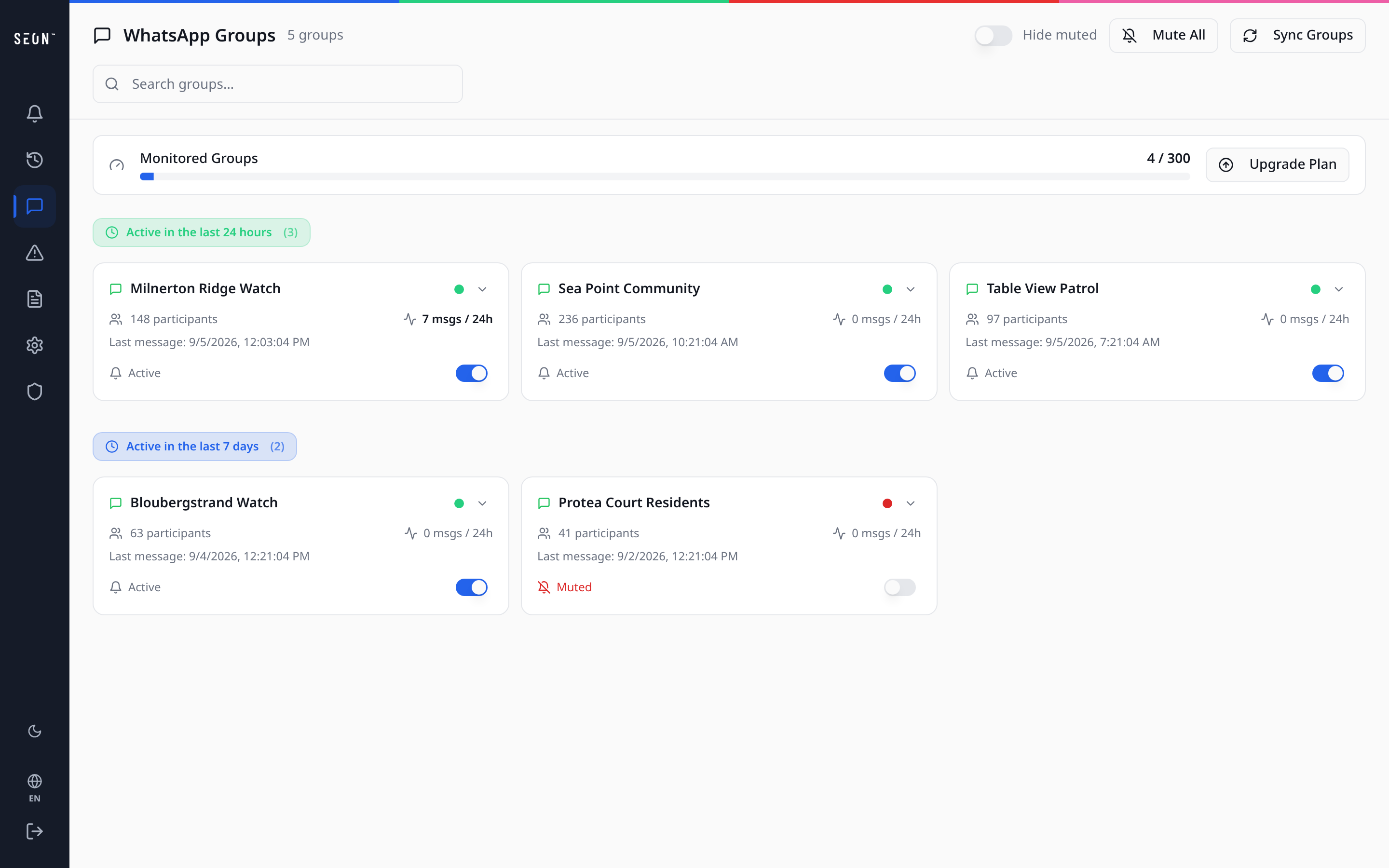The height and width of the screenshot is (868, 1389).
Task: Click the Milnerton Ridge Watch title
Action: 205,289
